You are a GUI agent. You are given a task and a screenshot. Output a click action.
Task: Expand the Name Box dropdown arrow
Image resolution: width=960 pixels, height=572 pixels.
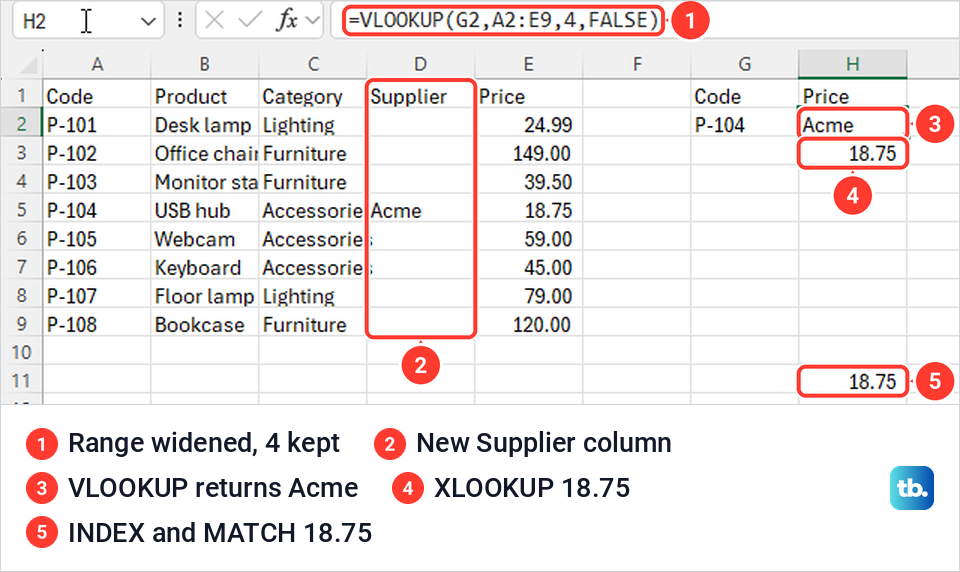pos(148,22)
